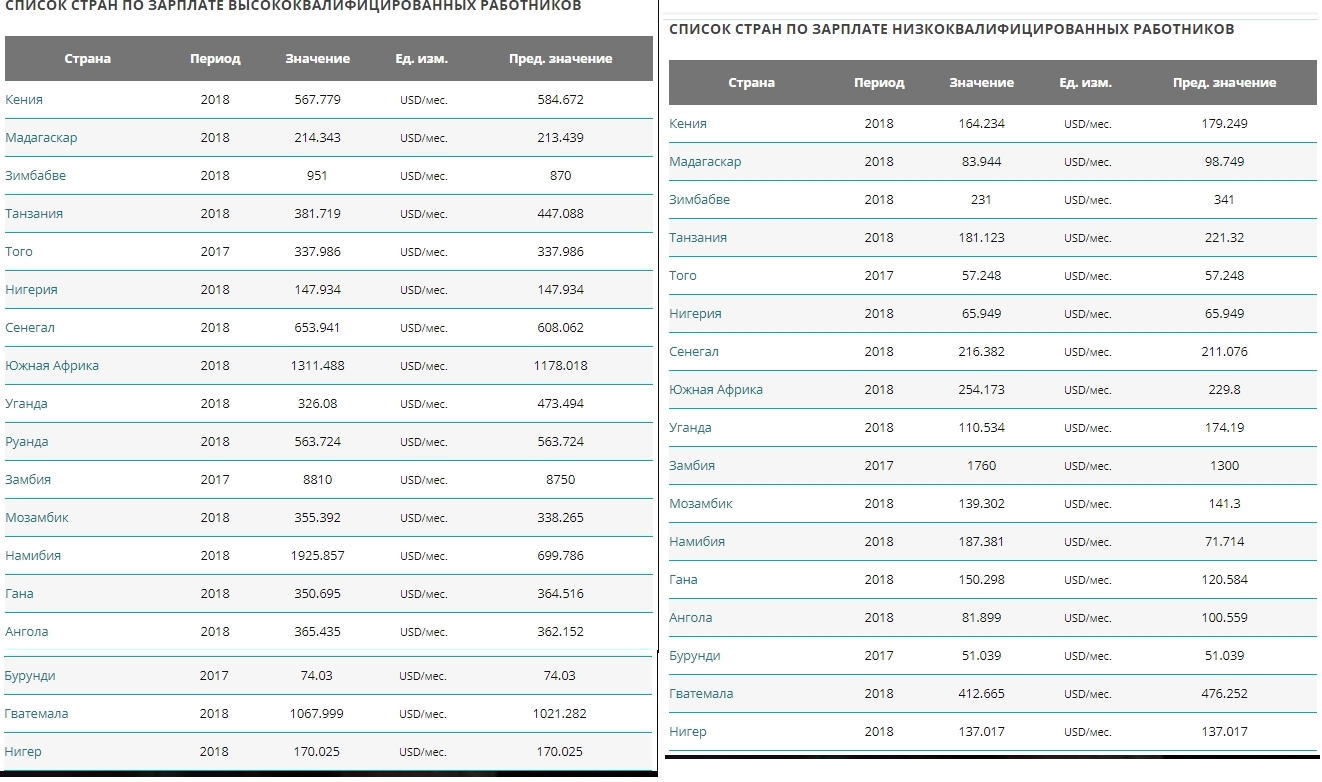This screenshot has height=782, width=1322.
Task: Click the Период header in left table
Action: [x=215, y=59]
